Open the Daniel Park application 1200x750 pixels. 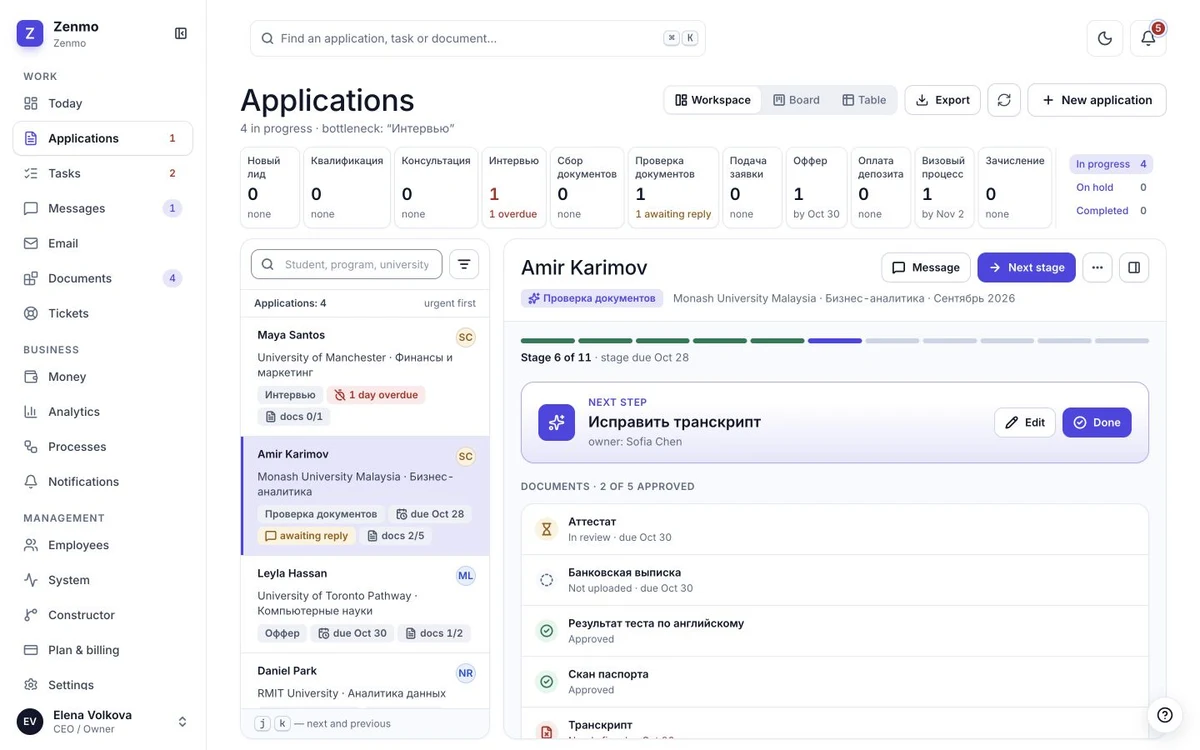click(x=365, y=681)
